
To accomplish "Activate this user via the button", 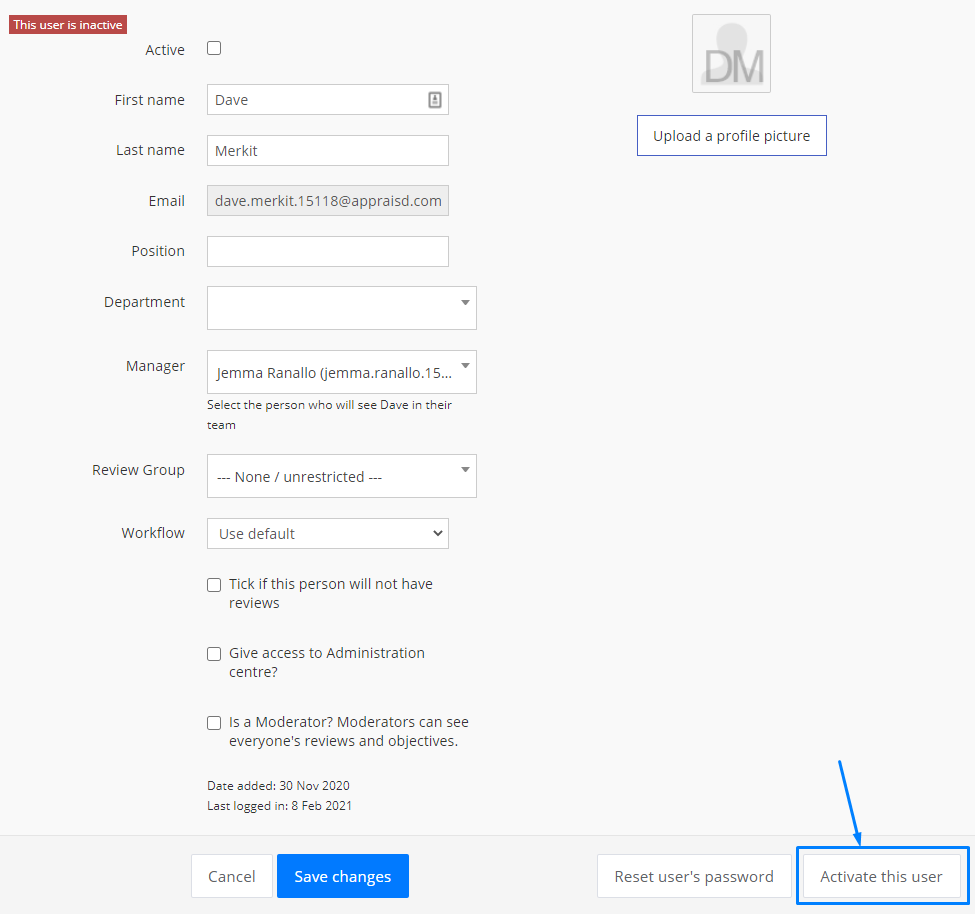I will click(x=881, y=876).
